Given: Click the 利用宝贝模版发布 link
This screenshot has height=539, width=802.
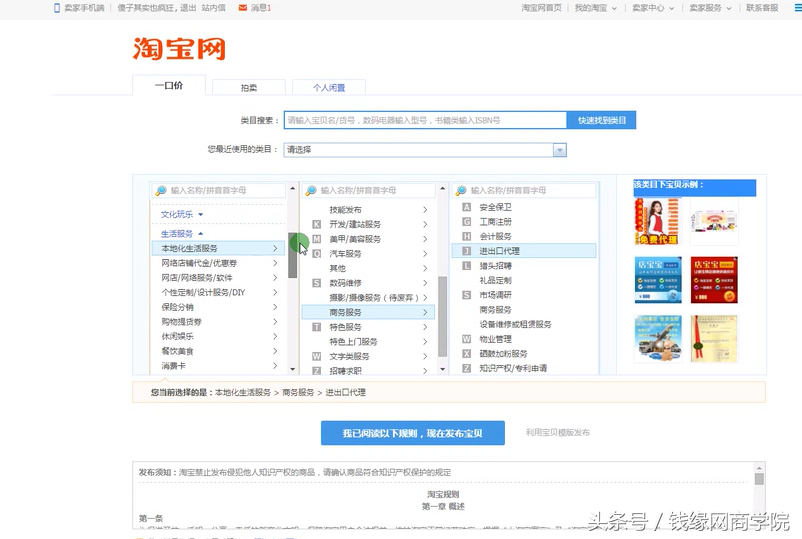Looking at the screenshot, I should click(x=558, y=433).
